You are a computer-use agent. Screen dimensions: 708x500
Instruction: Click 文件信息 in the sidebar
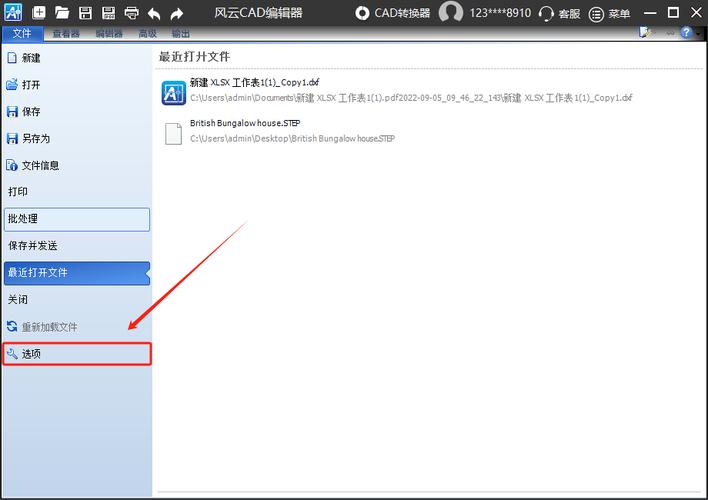point(40,165)
